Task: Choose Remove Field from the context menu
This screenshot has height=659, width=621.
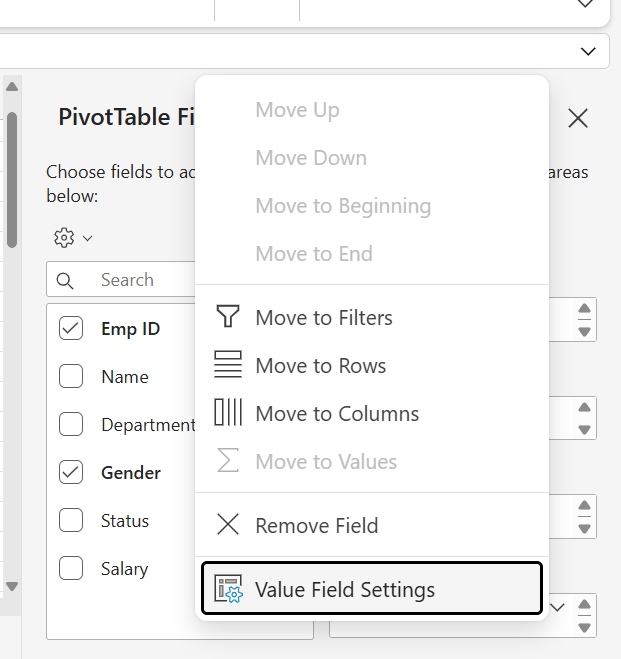Action: [x=316, y=526]
